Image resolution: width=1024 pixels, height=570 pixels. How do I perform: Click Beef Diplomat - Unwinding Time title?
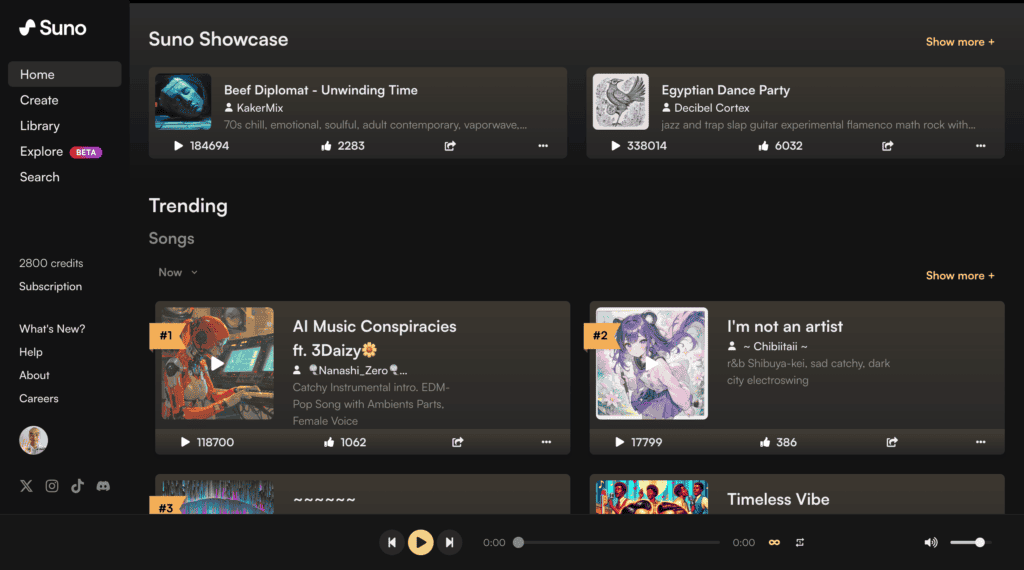click(x=321, y=90)
